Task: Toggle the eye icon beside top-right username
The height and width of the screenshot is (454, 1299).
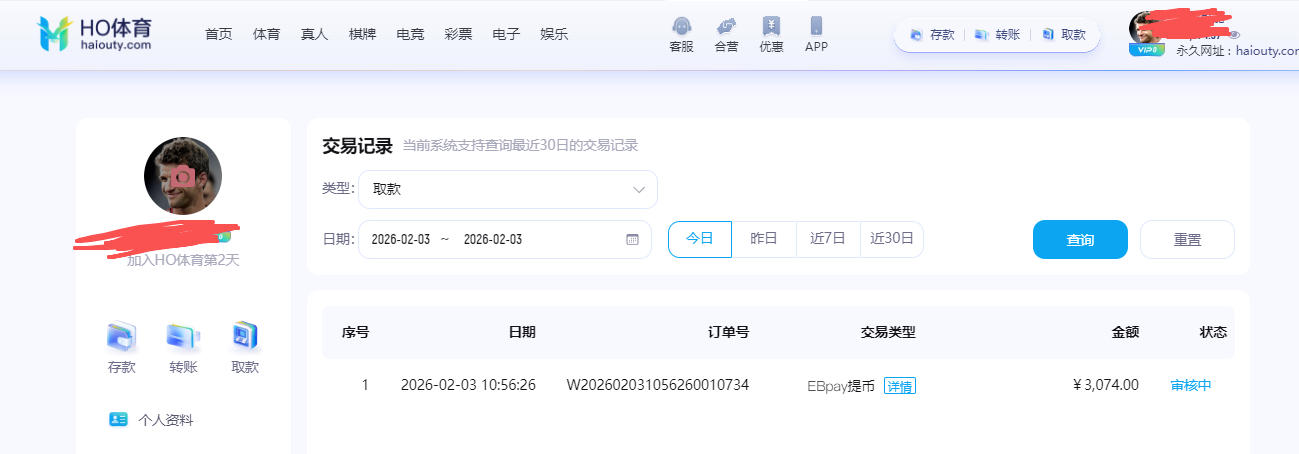Action: coord(1234,35)
